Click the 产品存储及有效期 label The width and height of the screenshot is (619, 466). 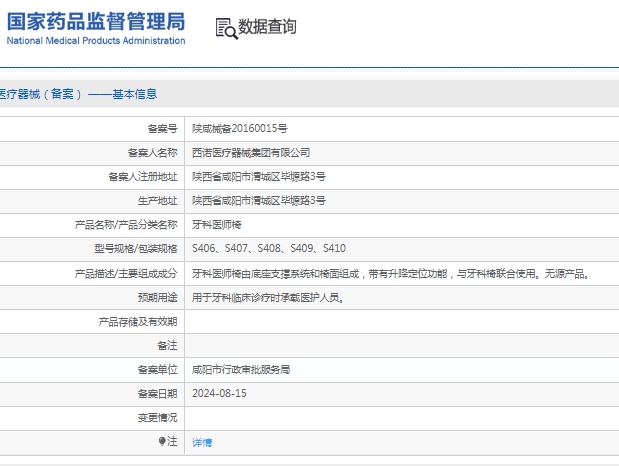138,321
